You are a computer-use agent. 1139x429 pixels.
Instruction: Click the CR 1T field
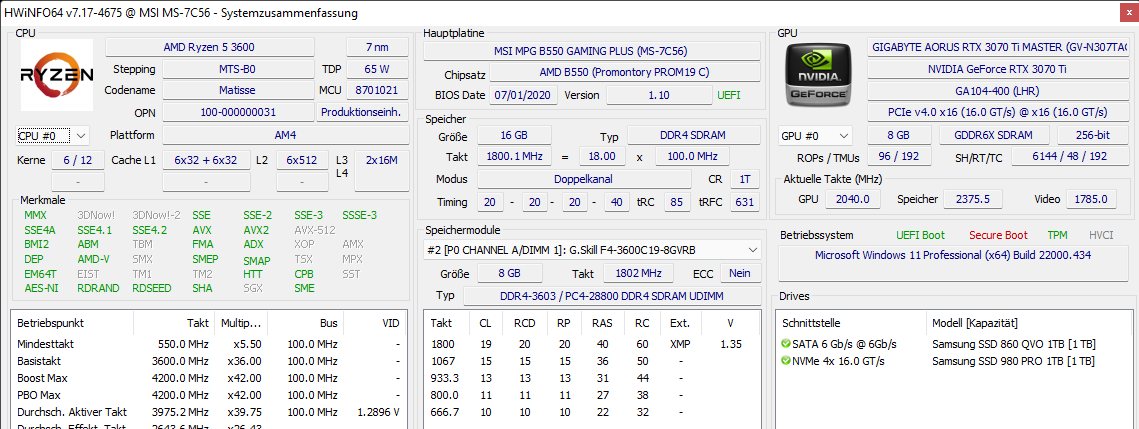[x=744, y=179]
